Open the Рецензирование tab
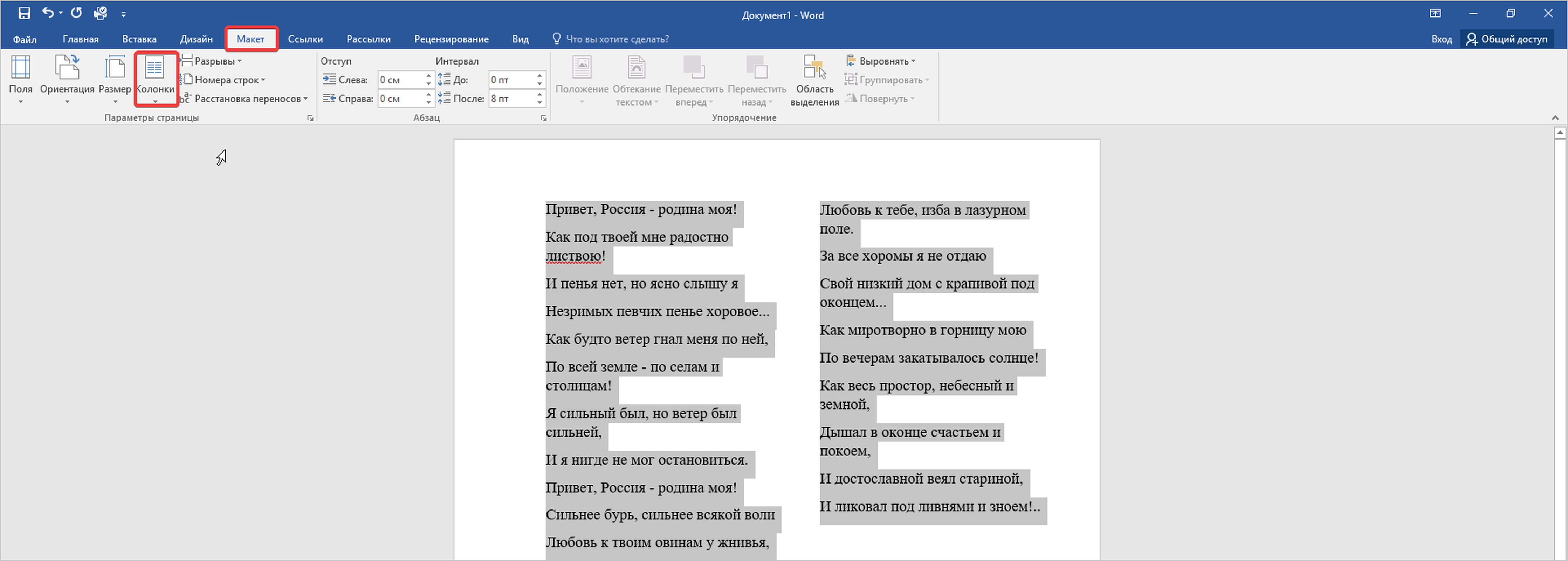The image size is (1568, 561). tap(451, 39)
